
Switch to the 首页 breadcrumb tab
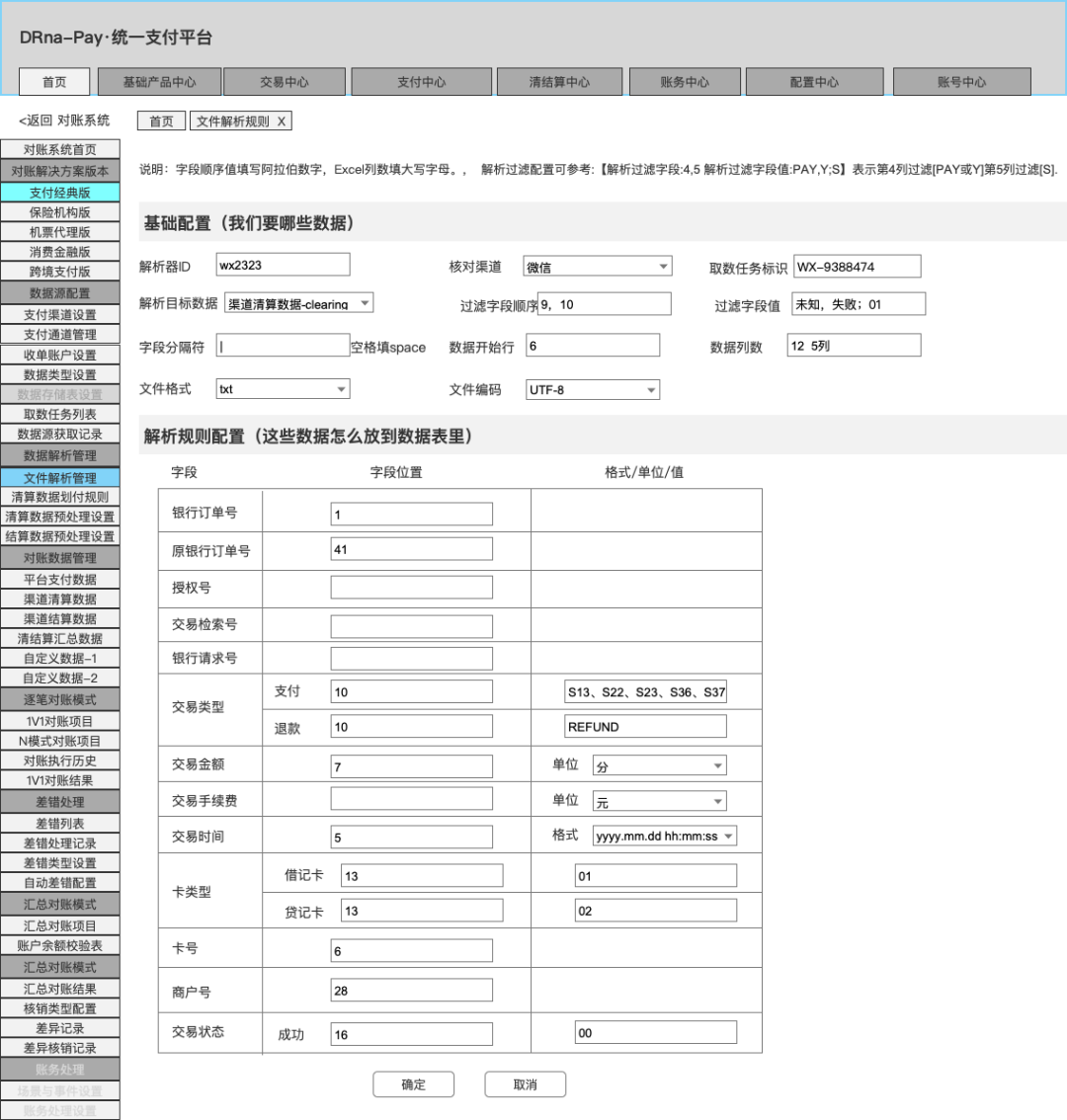160,120
